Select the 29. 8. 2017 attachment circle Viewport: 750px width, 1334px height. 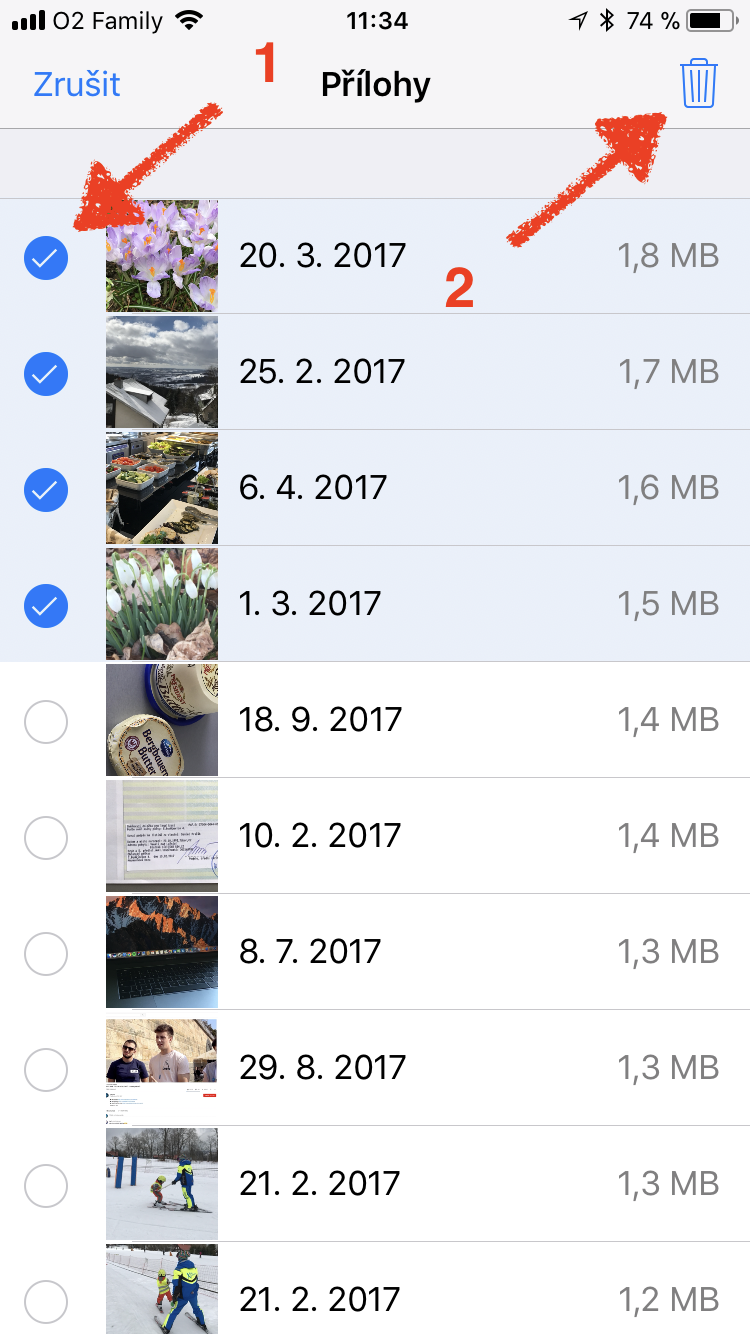click(x=46, y=1069)
